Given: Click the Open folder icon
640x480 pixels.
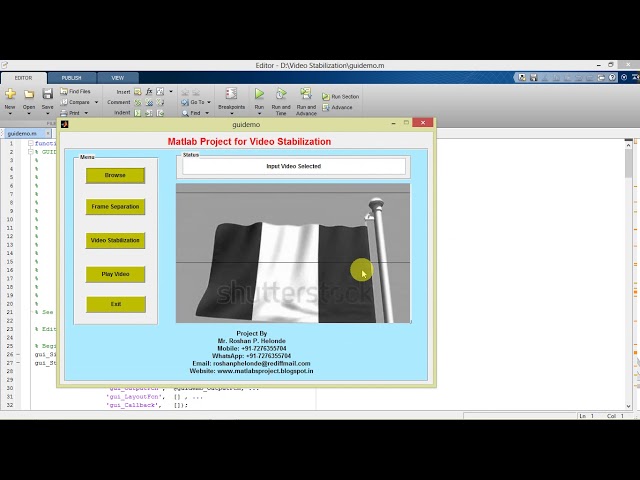Looking at the screenshot, I should [29, 94].
